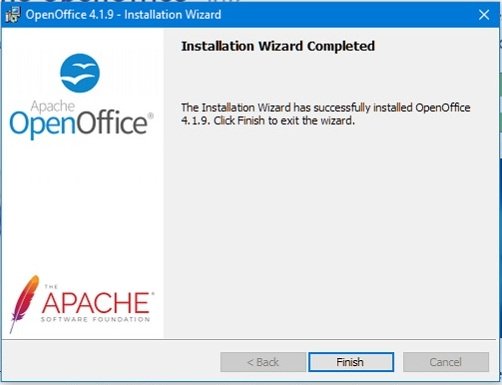This screenshot has height=385, width=502.
Task: Click the red 'APACHE' wordmark
Action: pos(96,302)
